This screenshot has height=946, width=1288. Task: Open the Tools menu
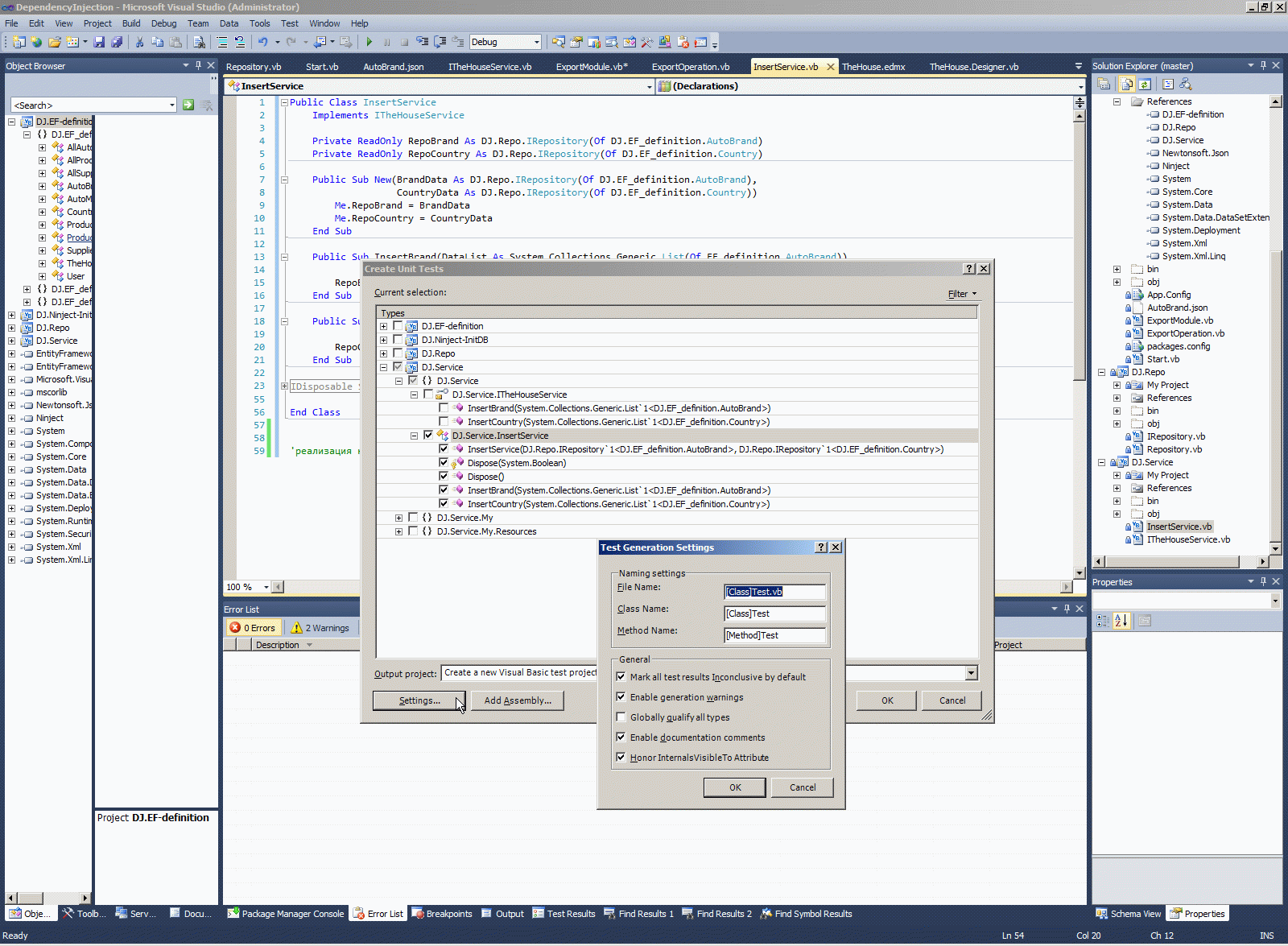tap(259, 23)
